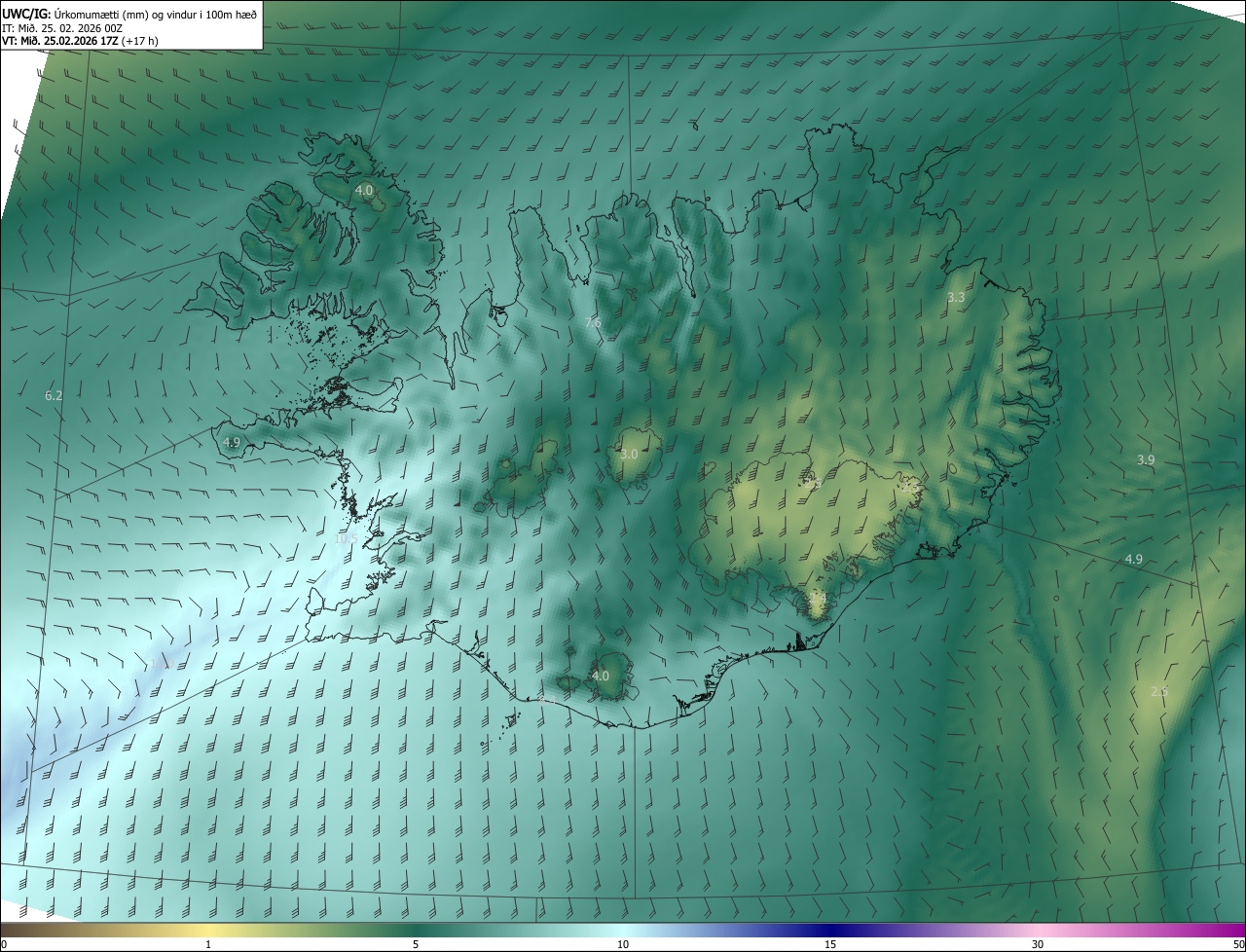Viewport: 1246px width, 952px height.
Task: Click the 6.2 value label over the western ocean
Action: 54,395
